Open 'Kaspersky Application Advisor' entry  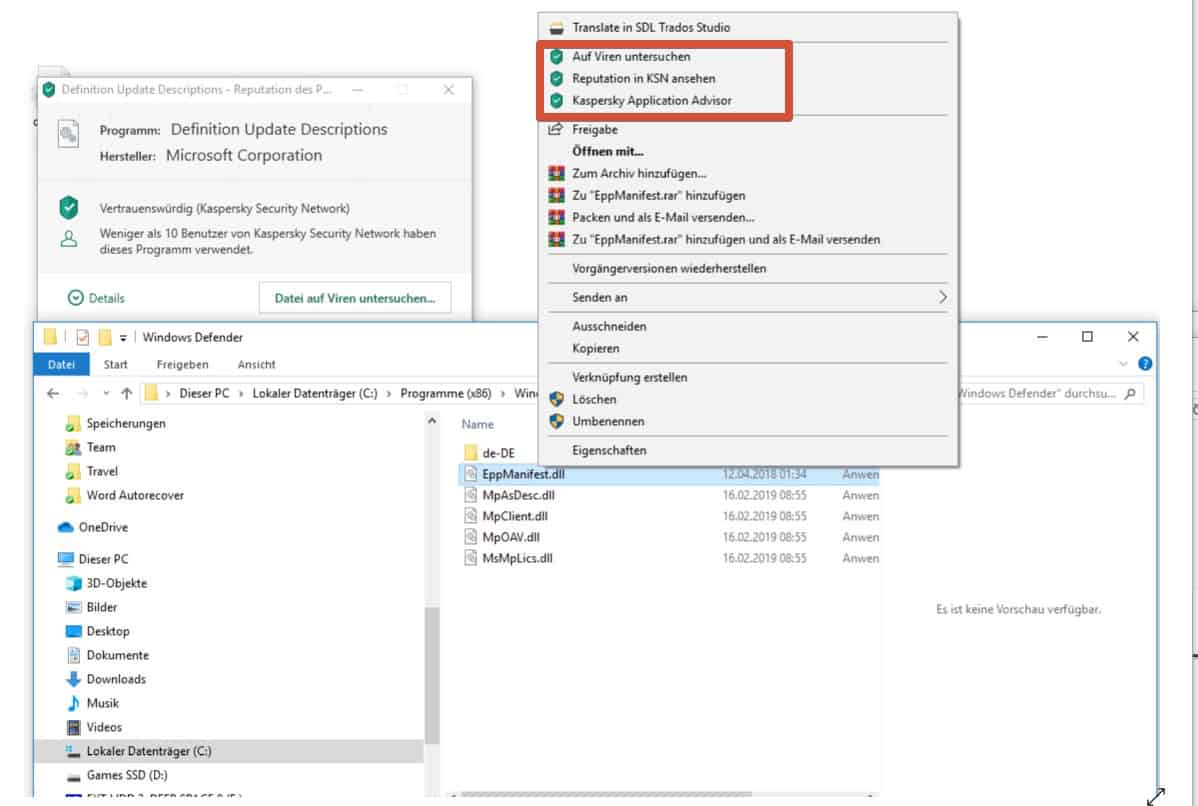pyautogui.click(x=652, y=101)
